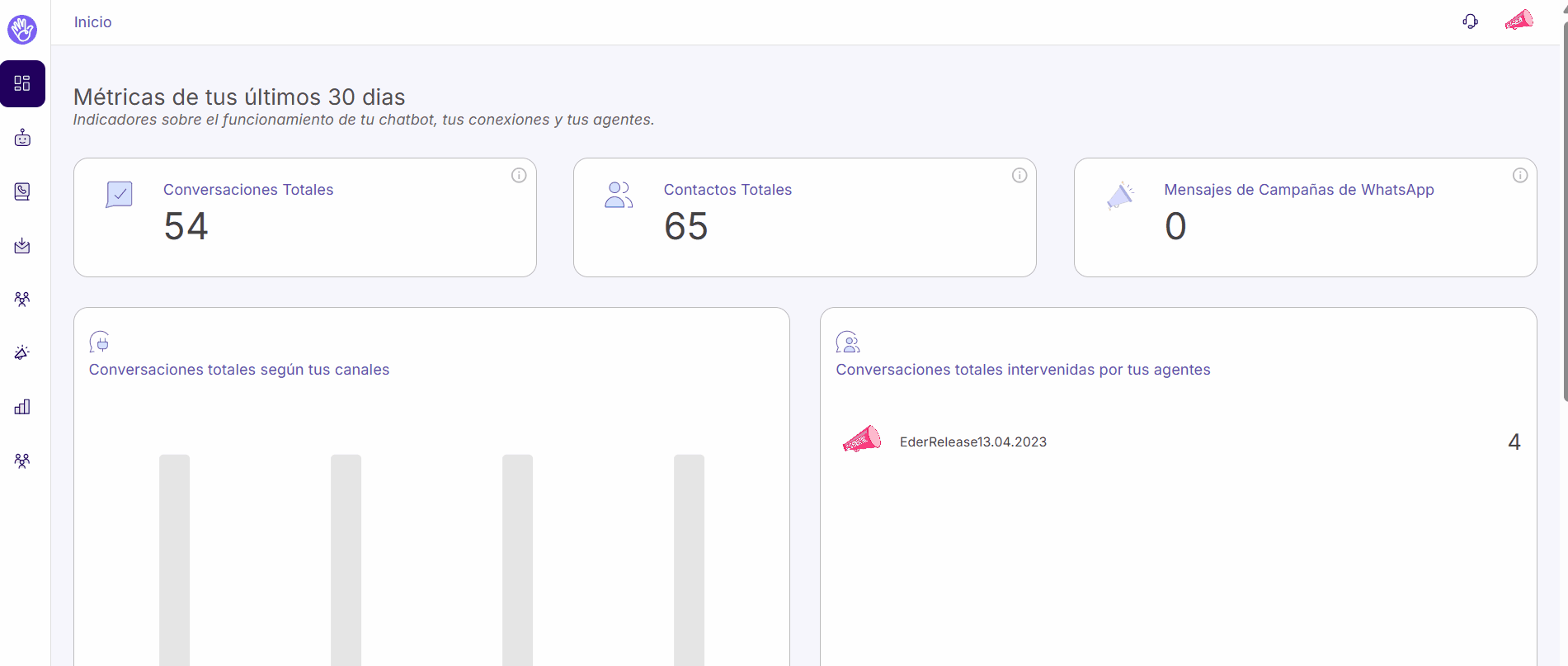The width and height of the screenshot is (1568, 666).
Task: Click people icon below the bar chart icon
Action: click(x=22, y=461)
